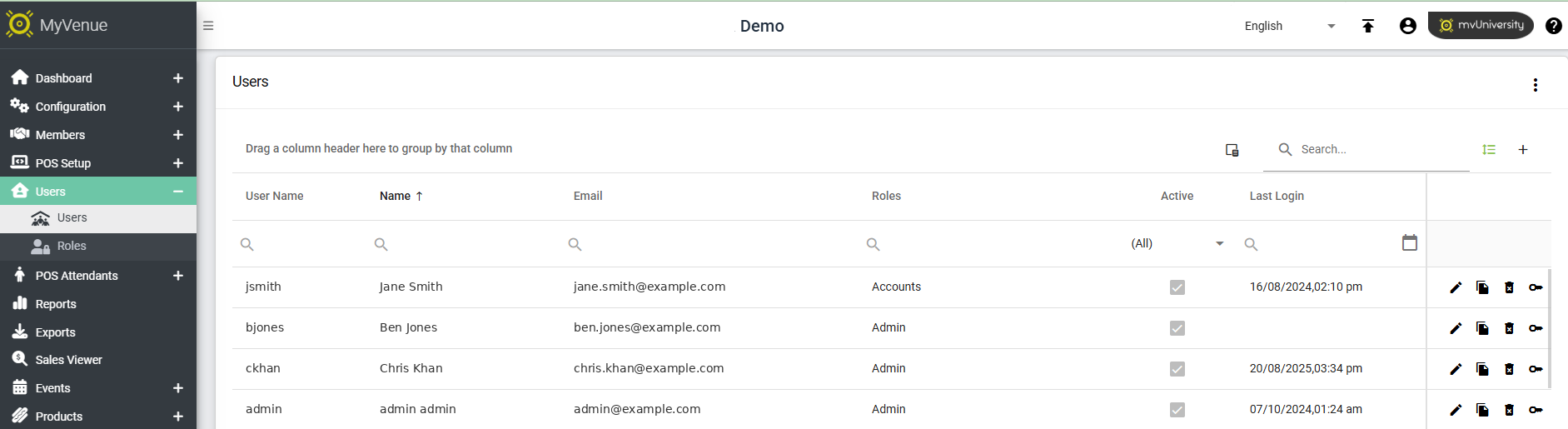Open the Users submenu item
1568x429 pixels.
click(98, 218)
